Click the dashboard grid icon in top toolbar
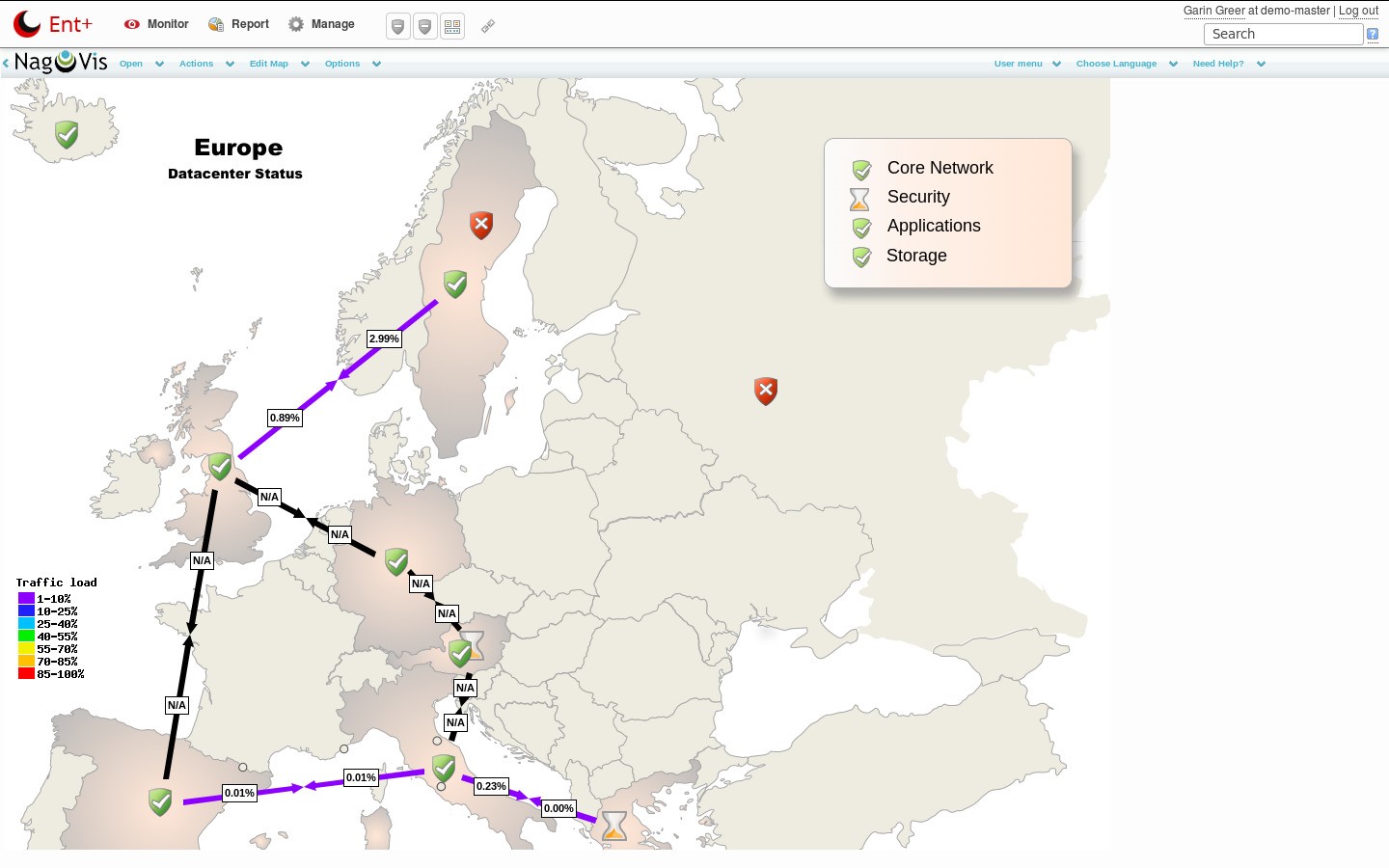The image size is (1389, 868). pos(452,26)
